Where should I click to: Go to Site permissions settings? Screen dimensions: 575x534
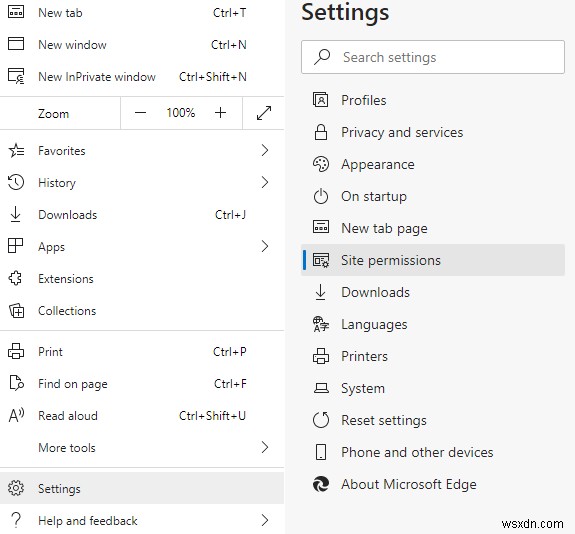(433, 260)
